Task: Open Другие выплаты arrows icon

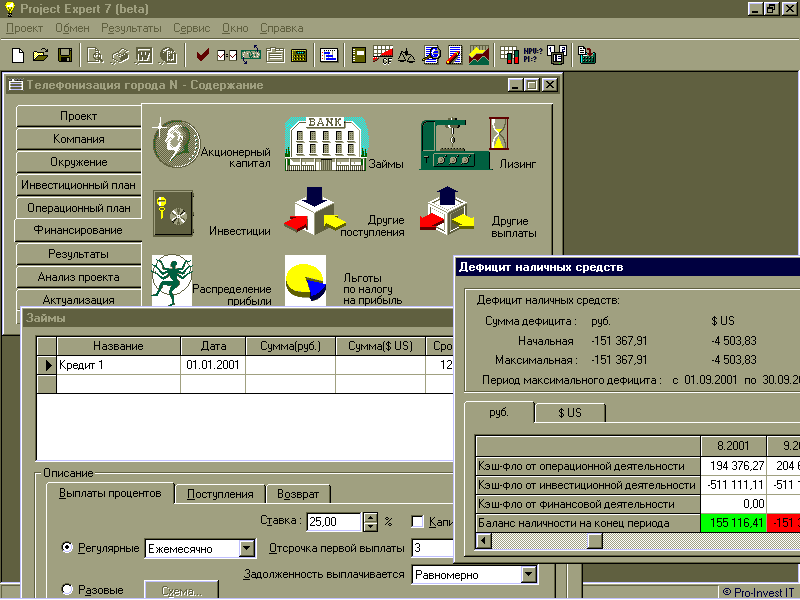Action: [447, 211]
